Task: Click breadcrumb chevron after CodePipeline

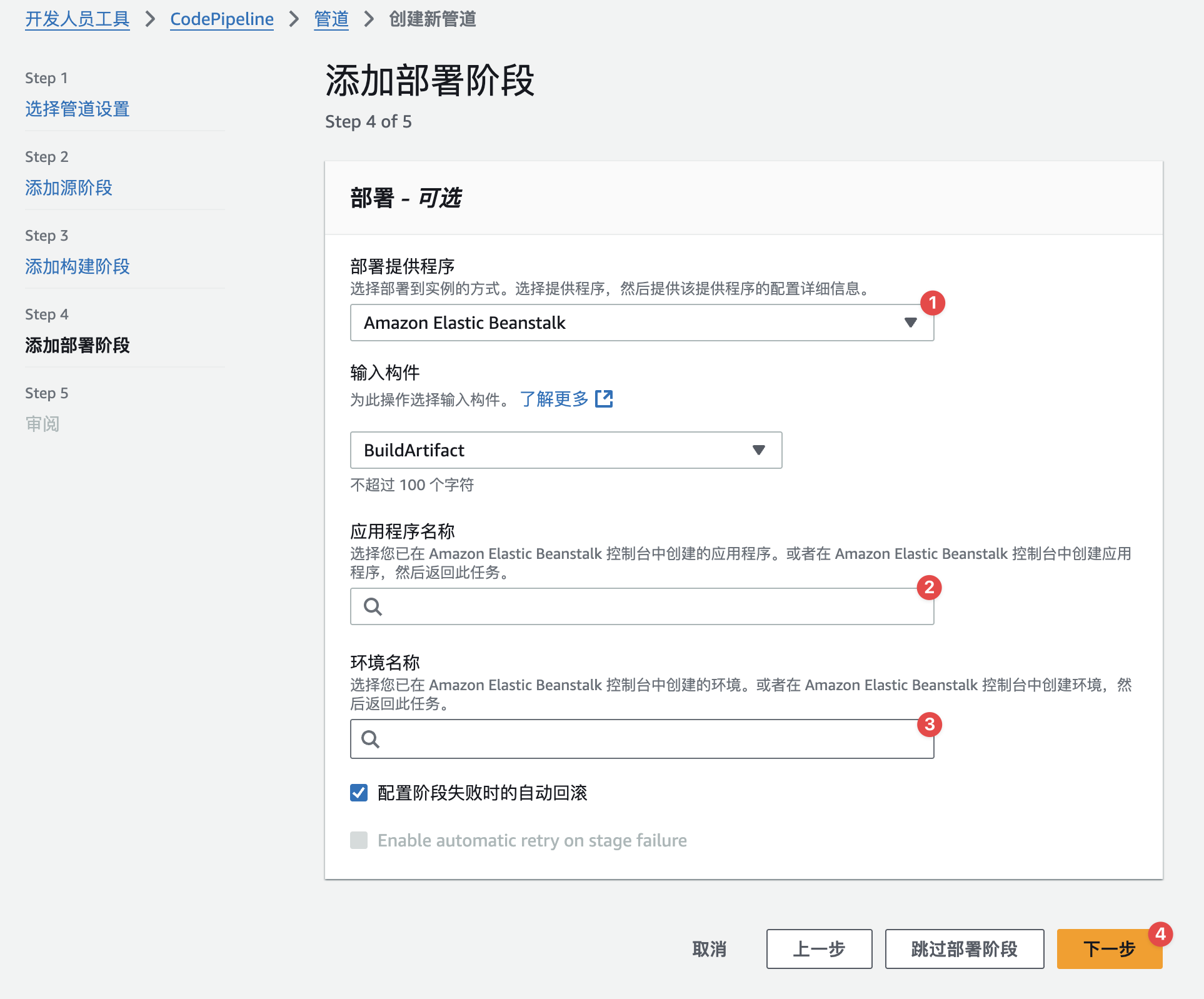Action: [294, 19]
